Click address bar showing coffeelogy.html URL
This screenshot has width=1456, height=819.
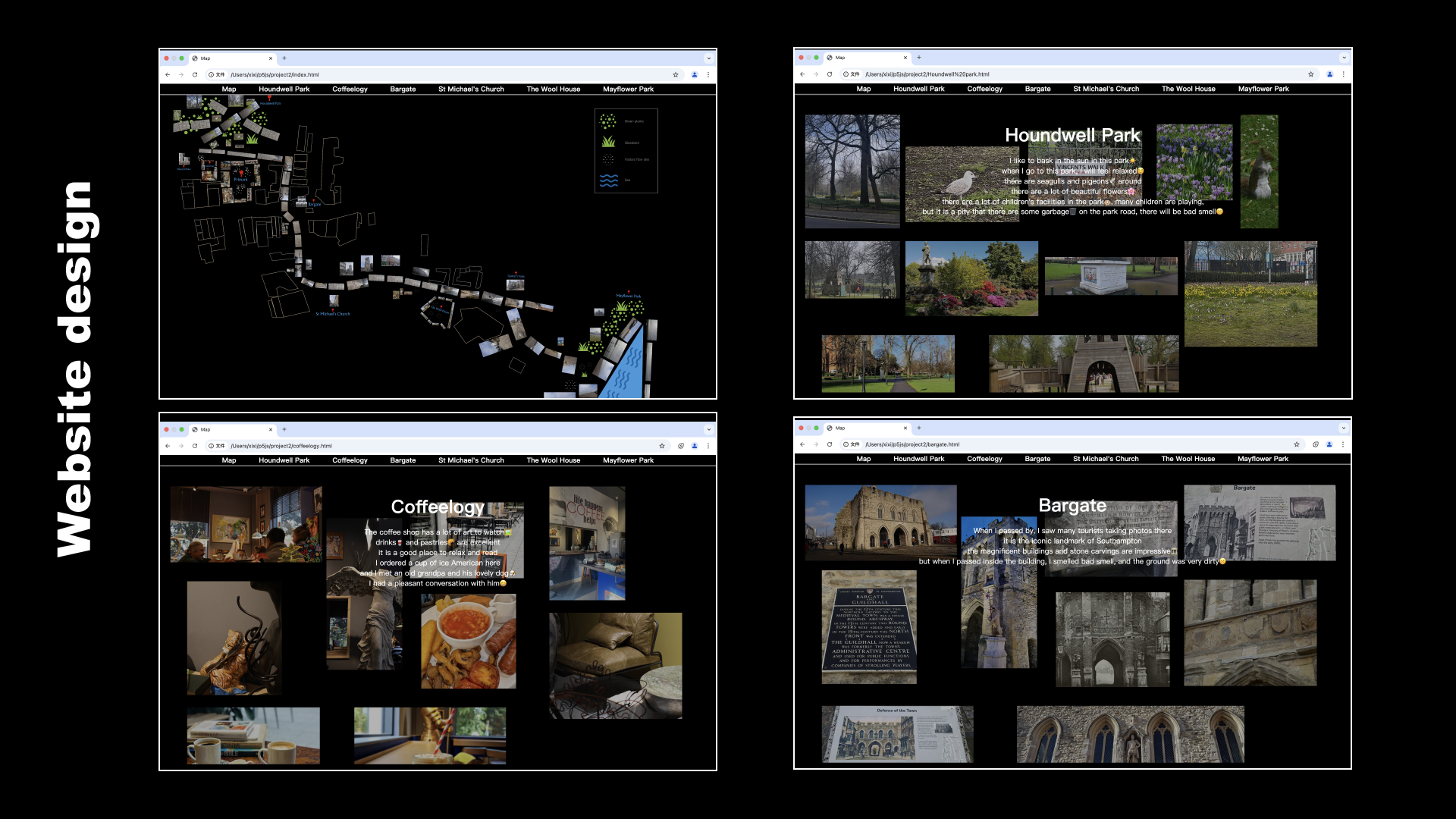[x=436, y=446]
